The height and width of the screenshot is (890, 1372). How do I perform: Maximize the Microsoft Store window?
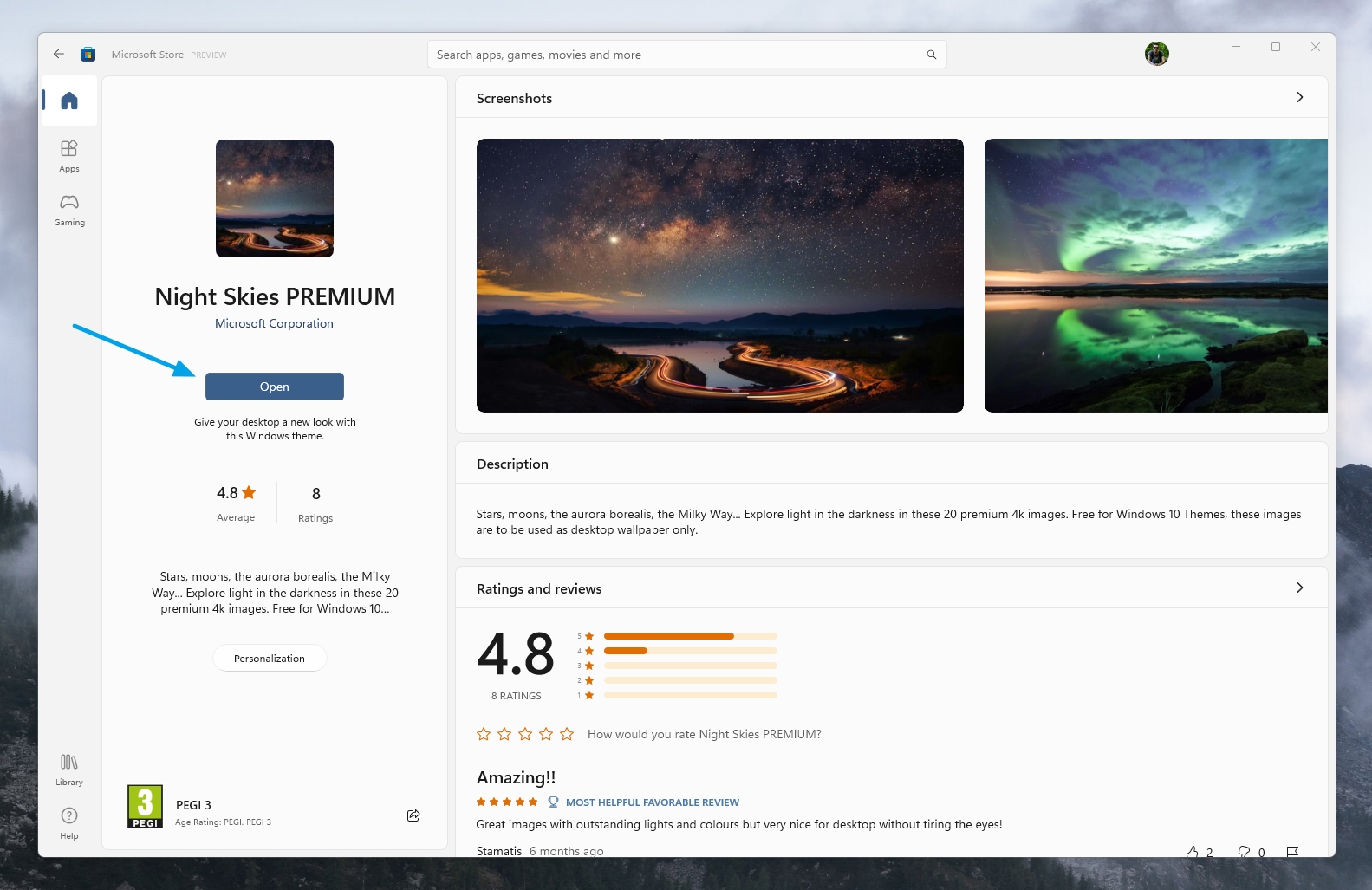[x=1276, y=47]
